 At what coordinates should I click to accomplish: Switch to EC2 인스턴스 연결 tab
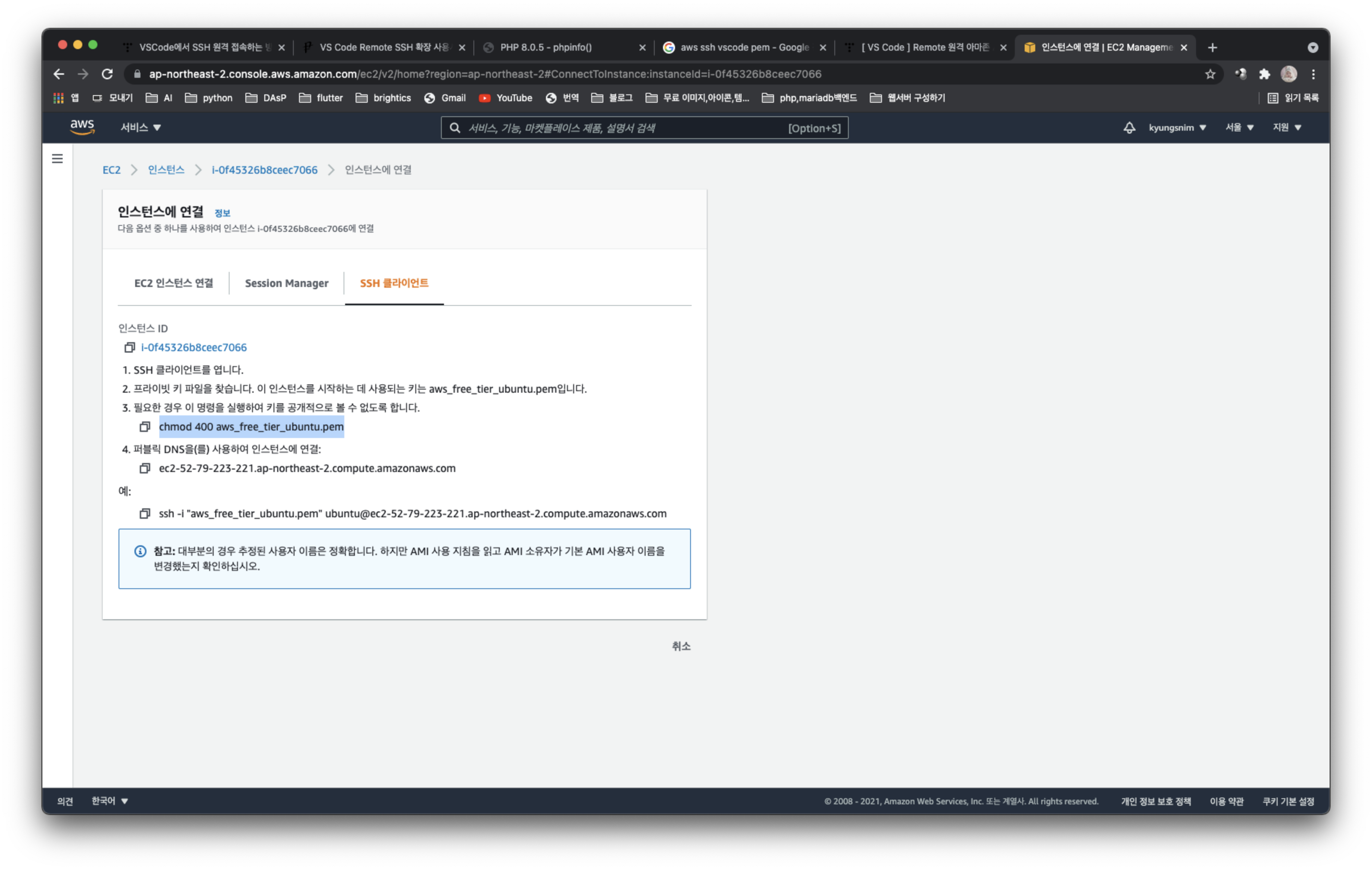(174, 283)
